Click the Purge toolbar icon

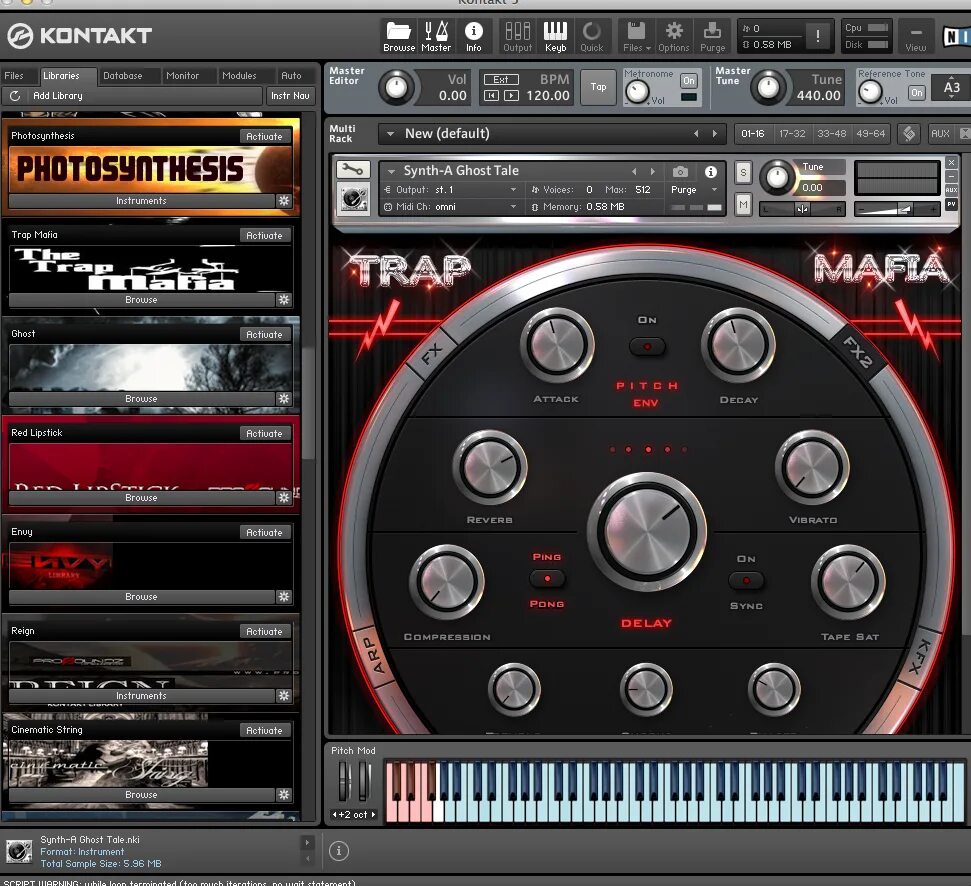[712, 36]
